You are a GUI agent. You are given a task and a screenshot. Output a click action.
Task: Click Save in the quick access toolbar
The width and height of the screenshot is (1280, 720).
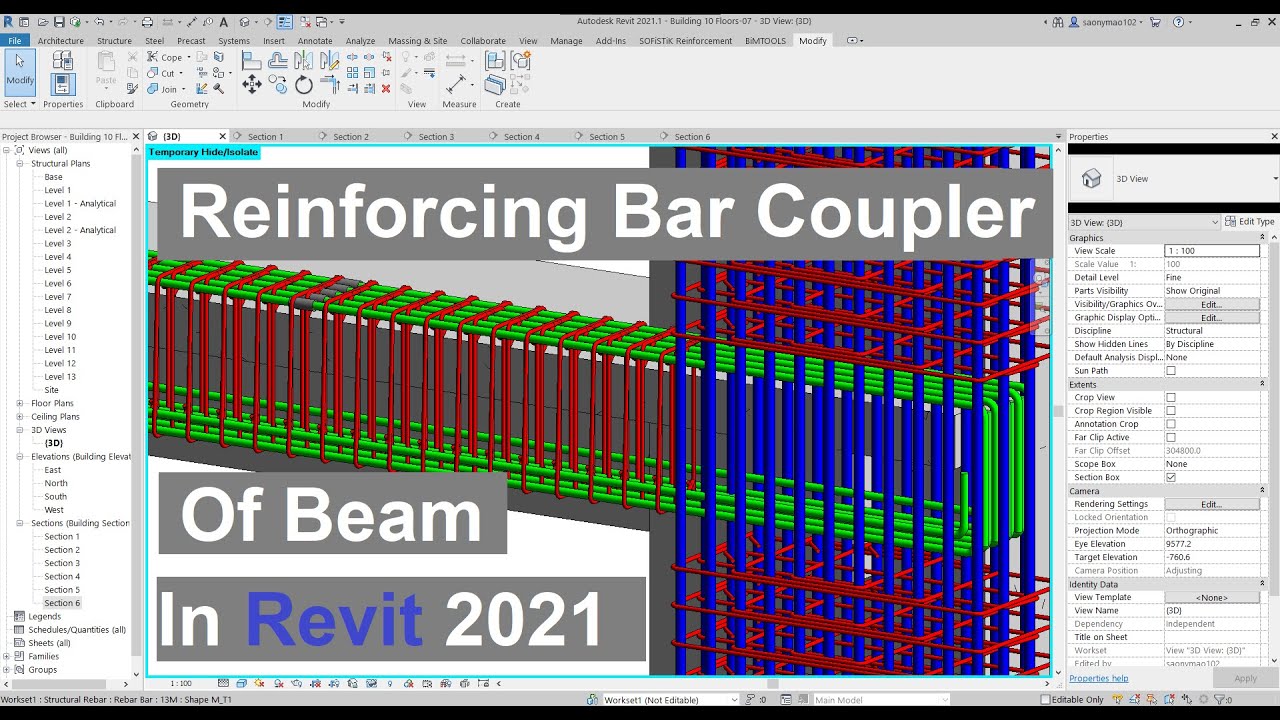click(x=59, y=21)
